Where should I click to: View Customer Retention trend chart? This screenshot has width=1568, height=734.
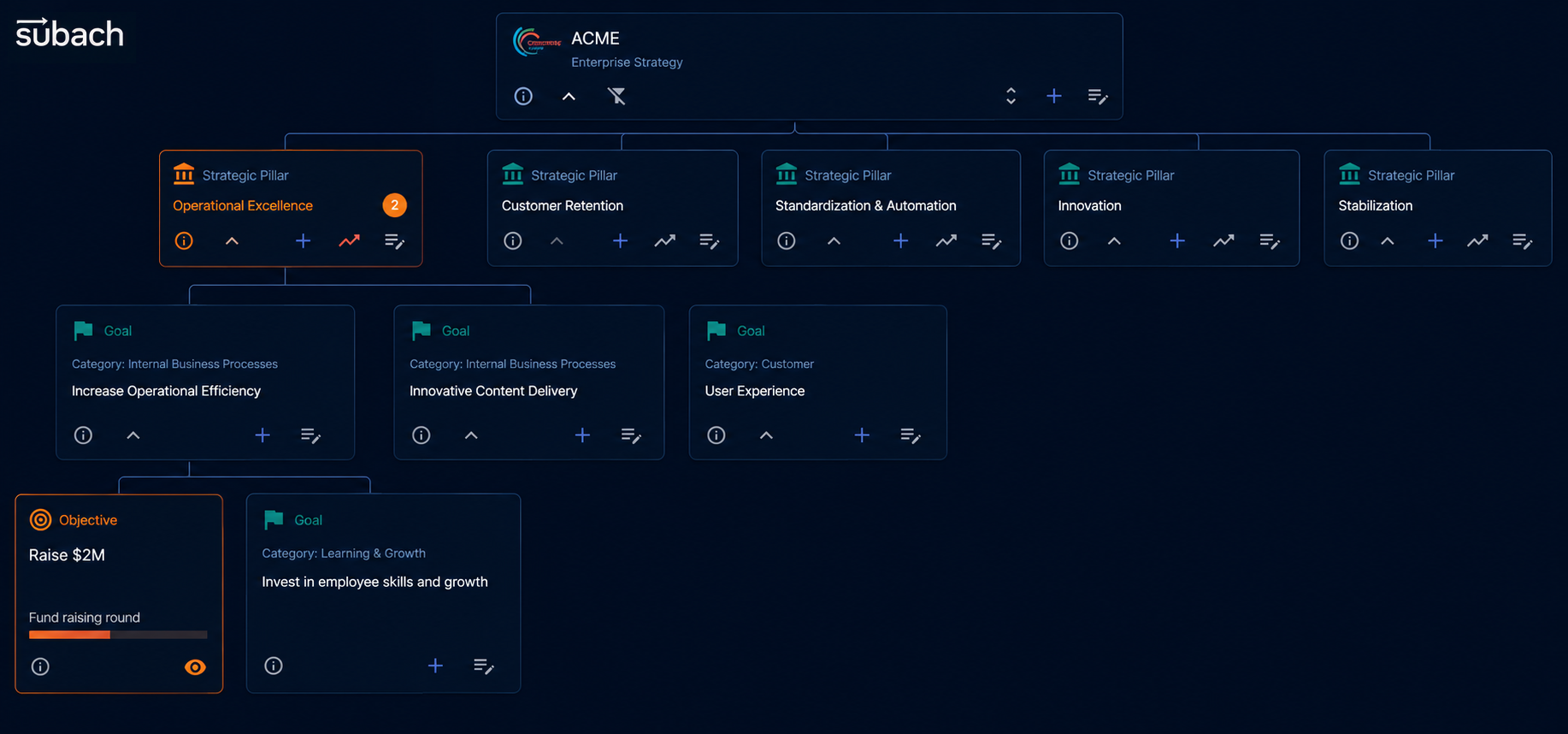[665, 241]
